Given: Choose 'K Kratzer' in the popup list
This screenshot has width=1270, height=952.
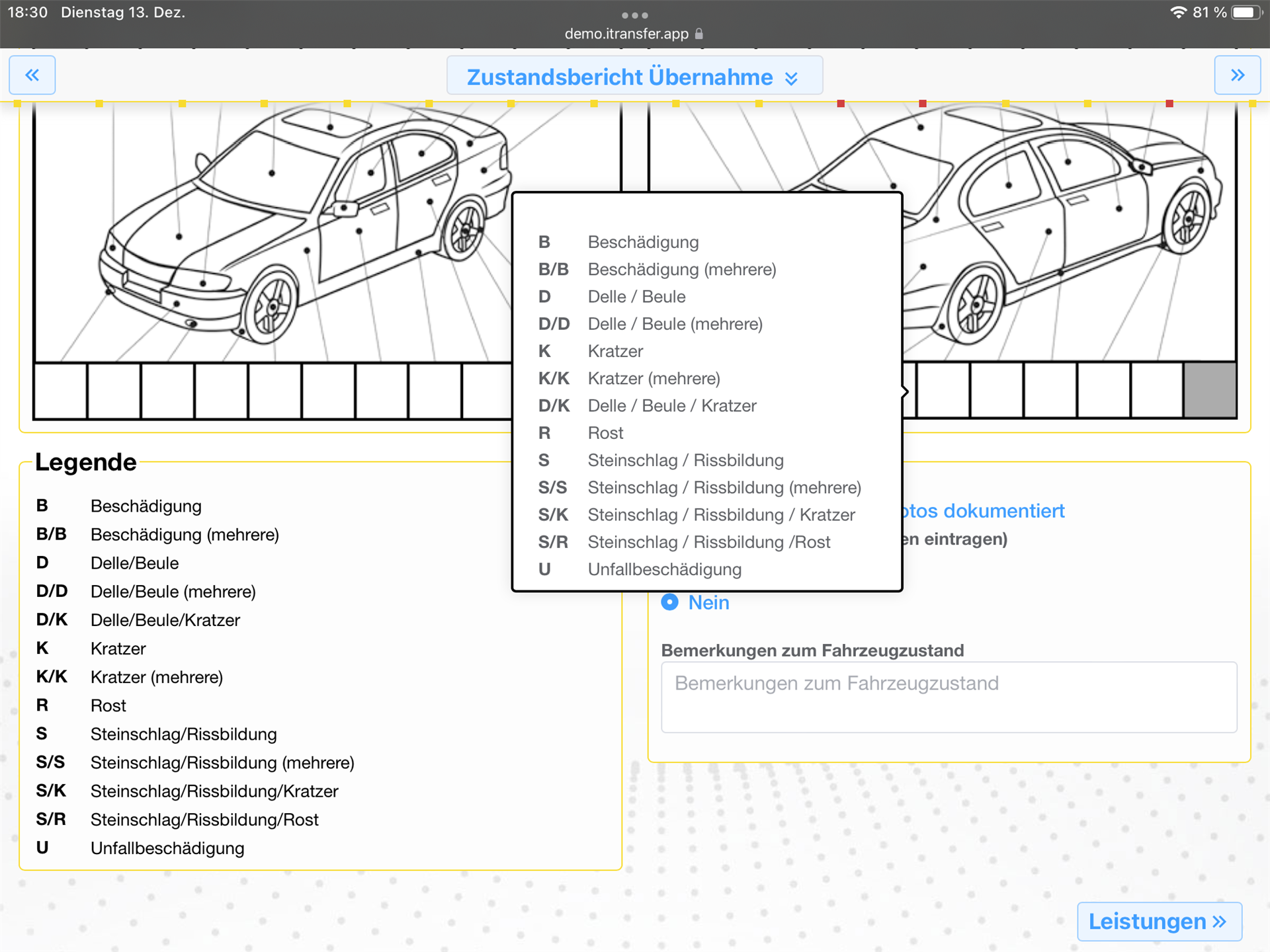Looking at the screenshot, I should pos(615,351).
